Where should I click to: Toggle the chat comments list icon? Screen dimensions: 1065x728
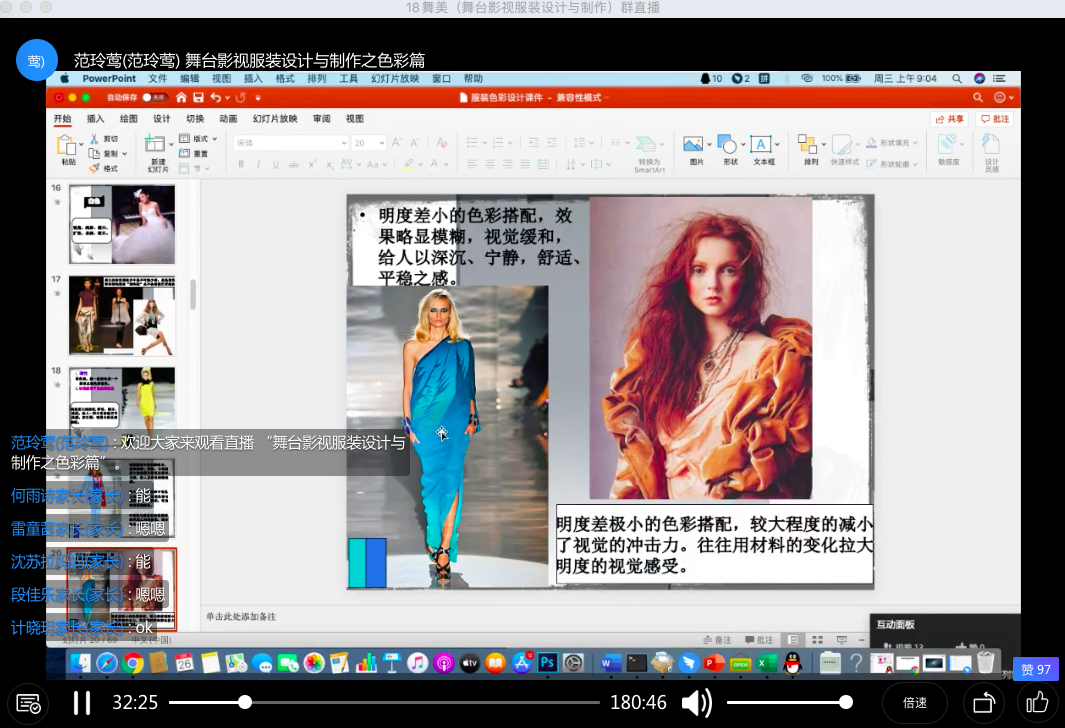pyautogui.click(x=28, y=703)
